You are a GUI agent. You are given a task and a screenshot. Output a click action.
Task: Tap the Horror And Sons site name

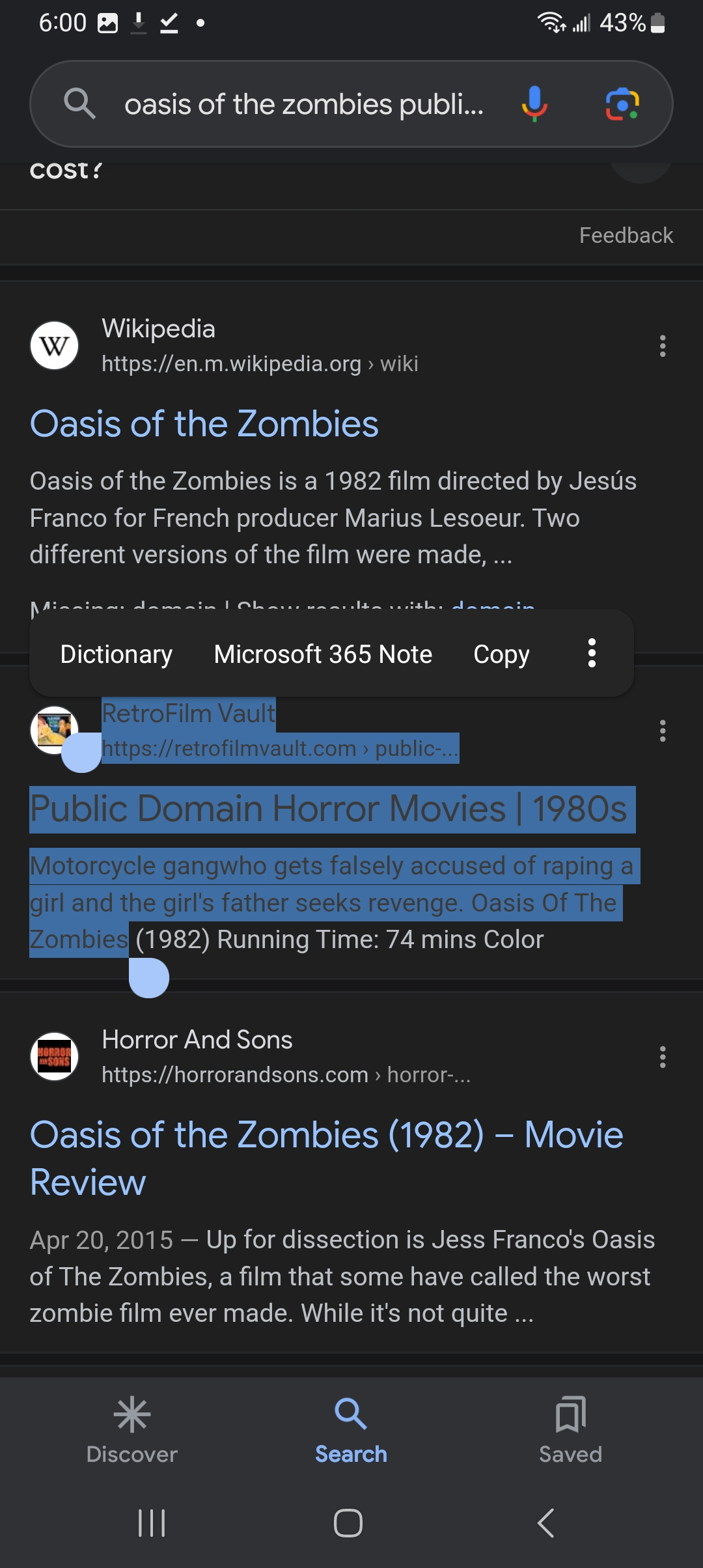197,1039
